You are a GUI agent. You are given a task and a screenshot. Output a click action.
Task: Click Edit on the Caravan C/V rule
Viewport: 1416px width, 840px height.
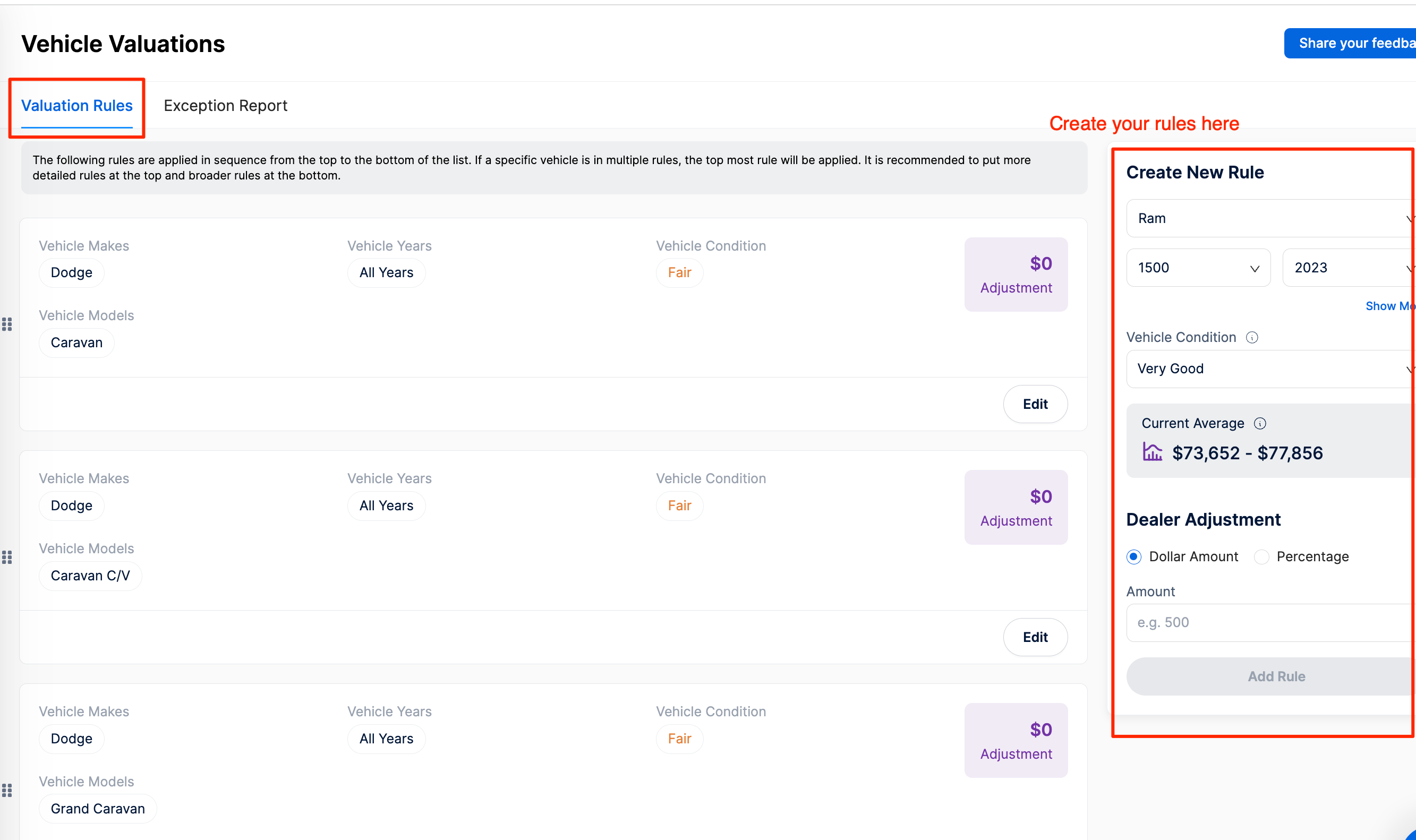point(1035,637)
